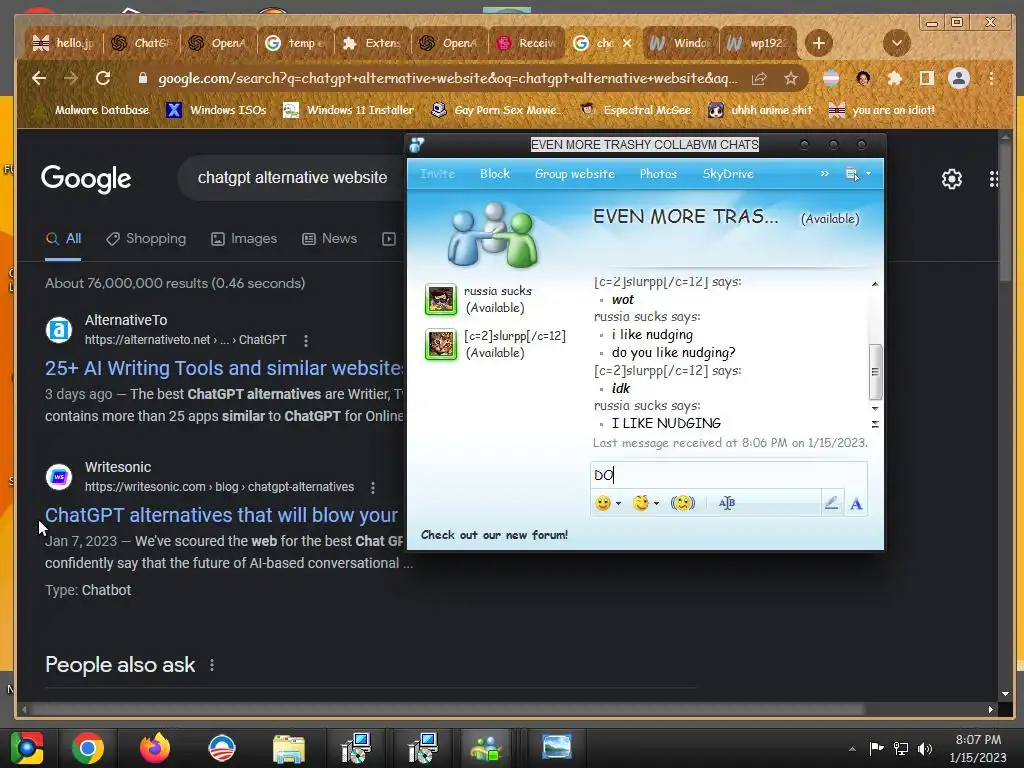This screenshot has height=768, width=1024.
Task: Open the voice clip or language tool icon
Action: (727, 503)
